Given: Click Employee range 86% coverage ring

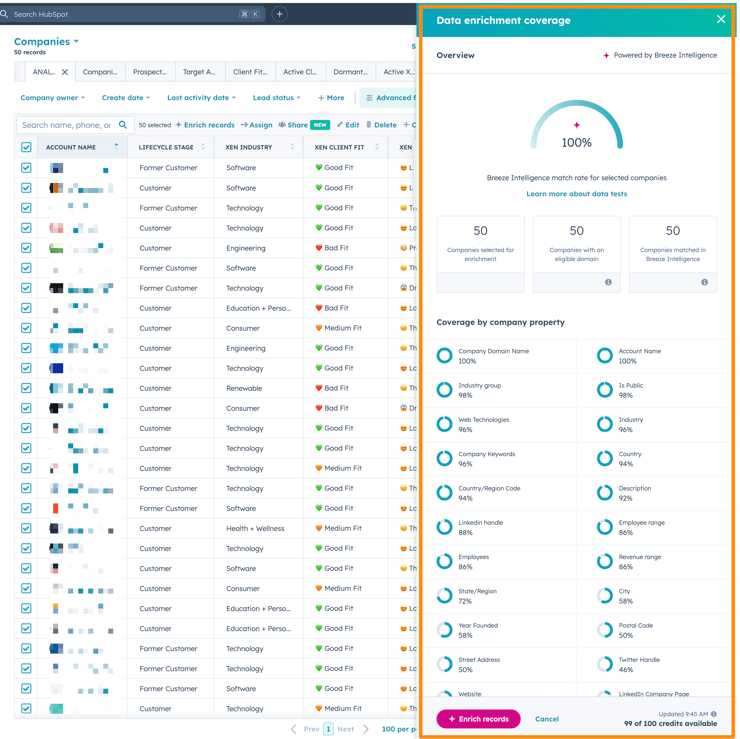Looking at the screenshot, I should coord(605,527).
